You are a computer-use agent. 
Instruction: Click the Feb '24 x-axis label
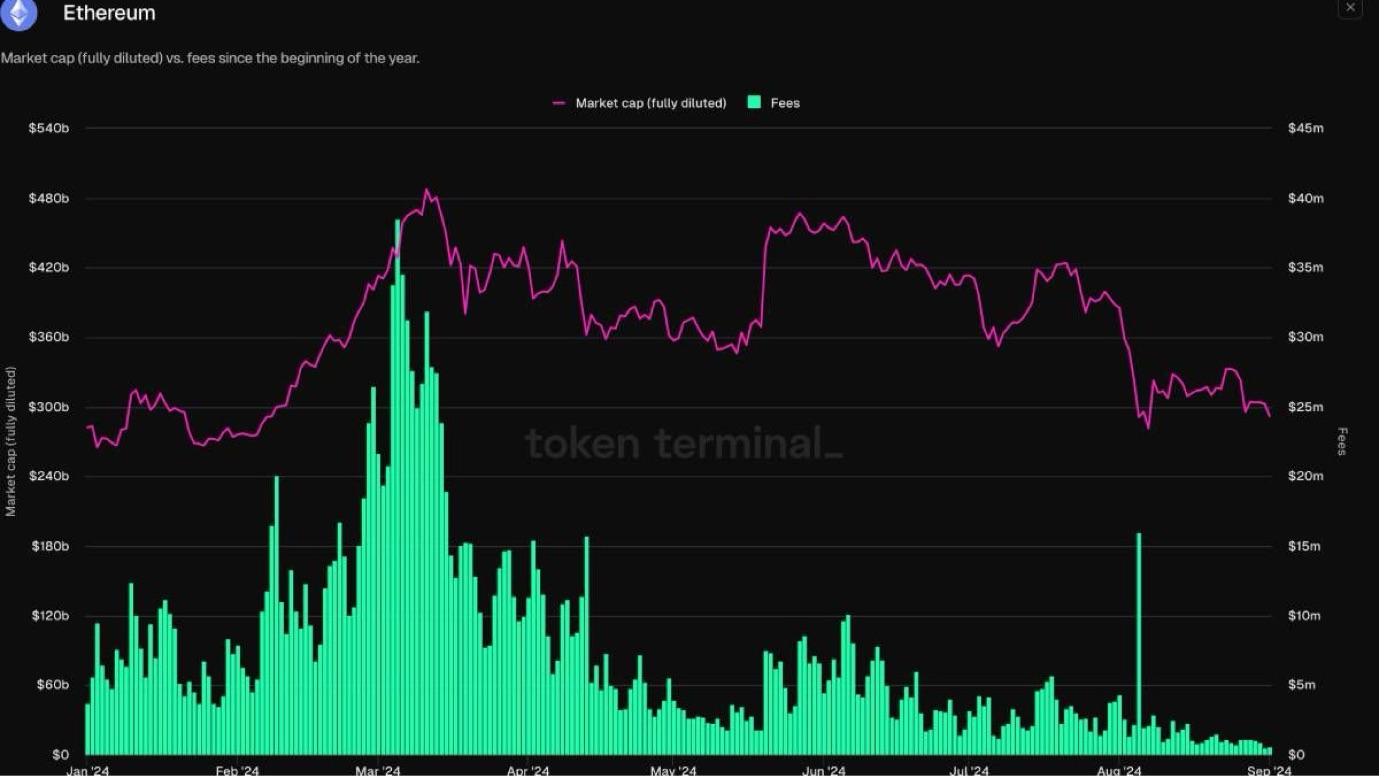tap(237, 770)
